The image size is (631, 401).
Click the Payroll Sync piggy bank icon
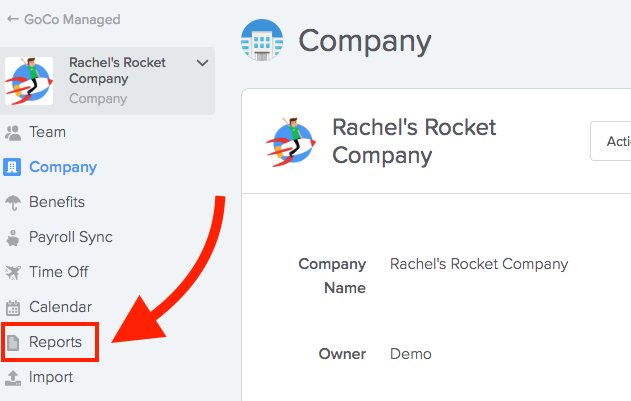pos(13,238)
